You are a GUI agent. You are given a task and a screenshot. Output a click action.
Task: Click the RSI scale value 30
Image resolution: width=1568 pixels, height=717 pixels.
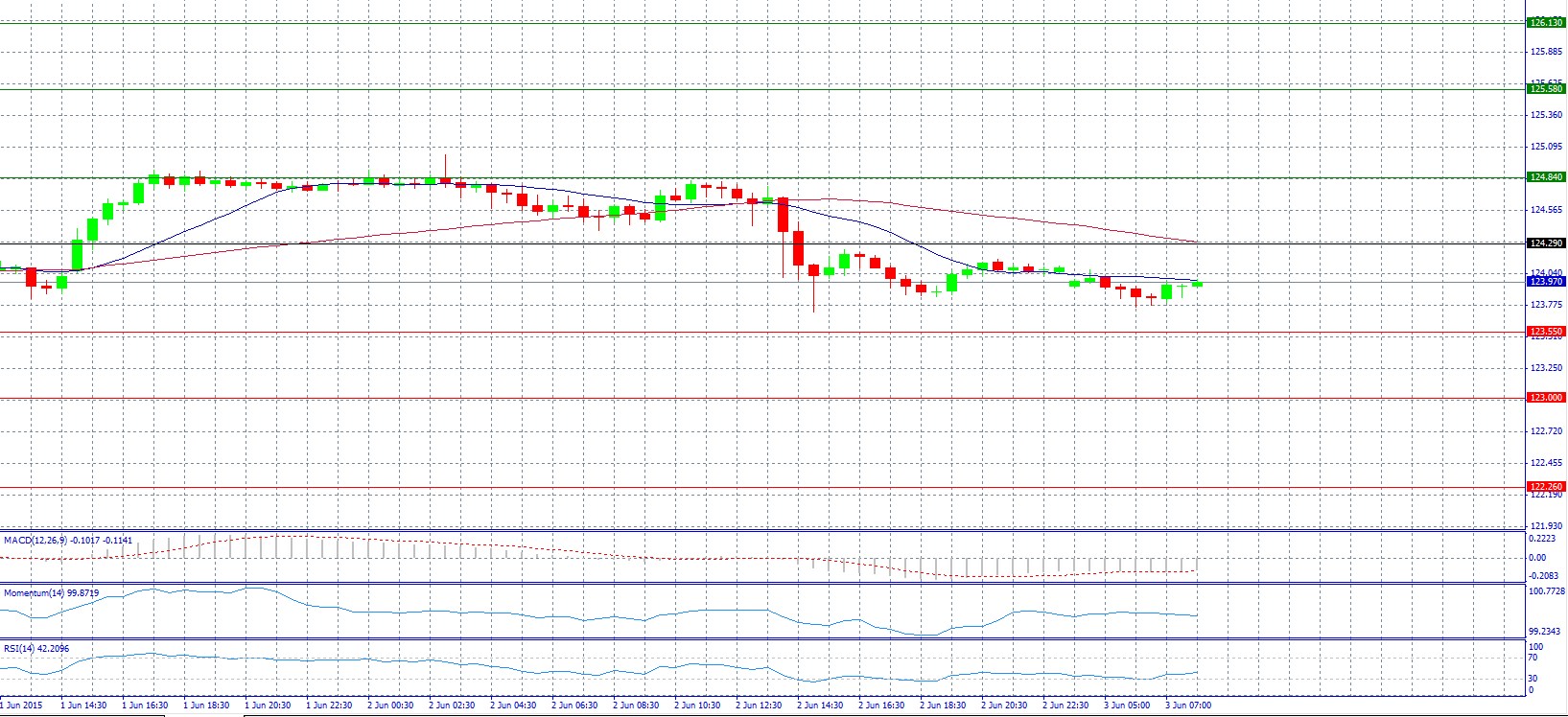pos(1533,679)
